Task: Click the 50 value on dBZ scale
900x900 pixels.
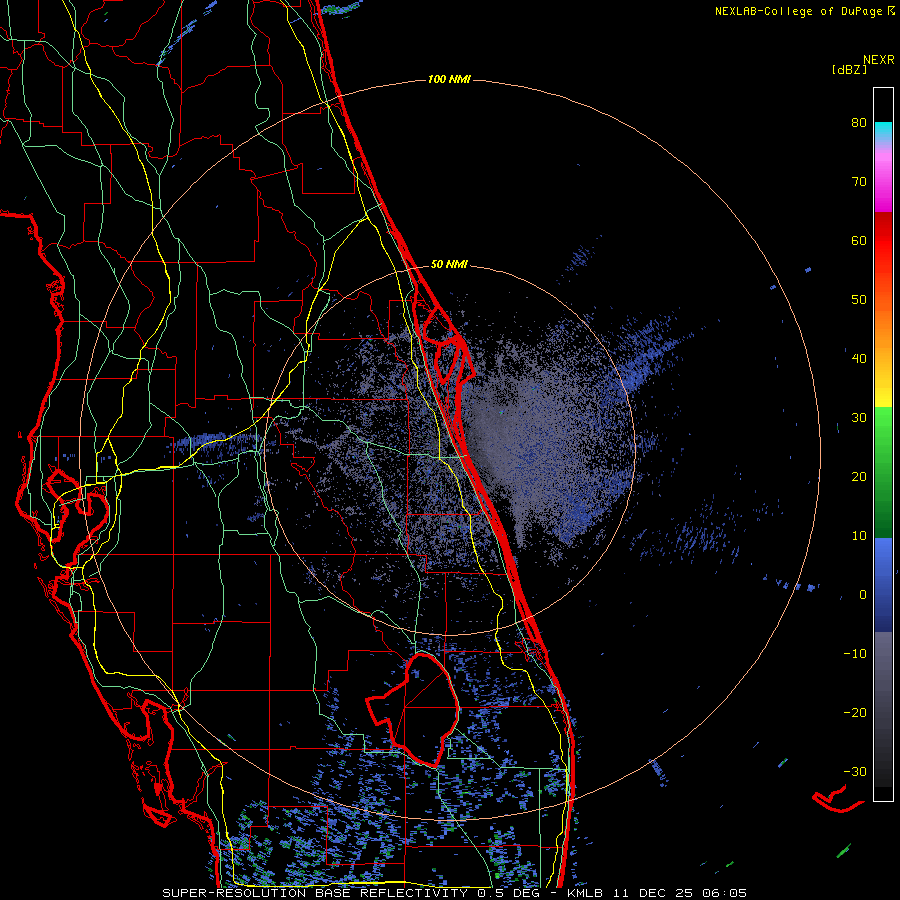Action: [x=859, y=300]
